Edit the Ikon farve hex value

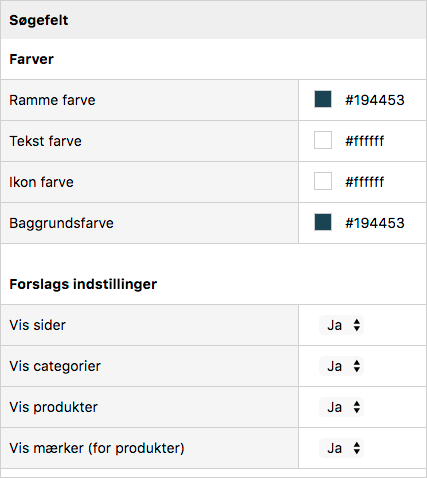tap(364, 182)
